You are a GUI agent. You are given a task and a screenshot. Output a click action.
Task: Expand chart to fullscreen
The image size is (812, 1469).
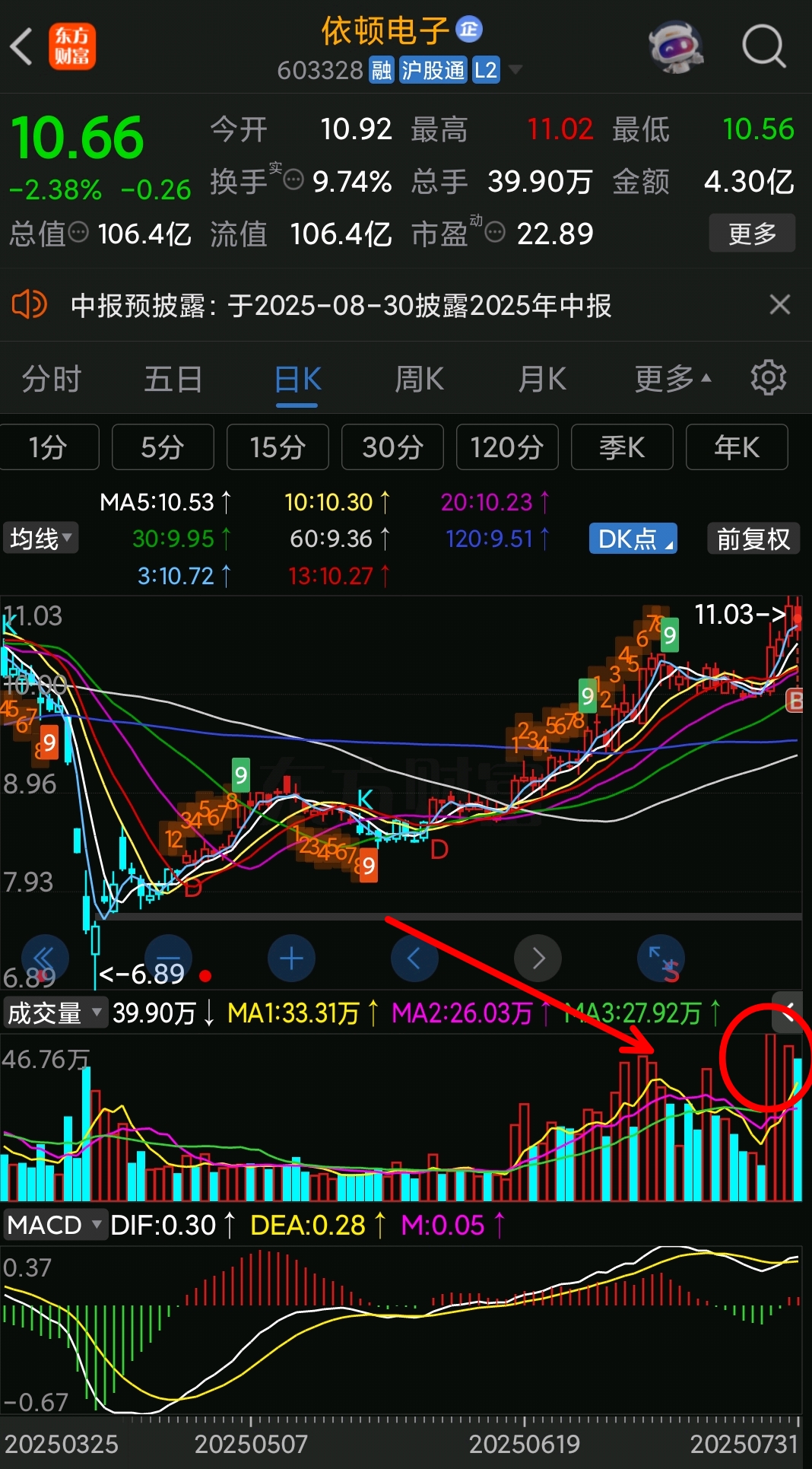661,958
